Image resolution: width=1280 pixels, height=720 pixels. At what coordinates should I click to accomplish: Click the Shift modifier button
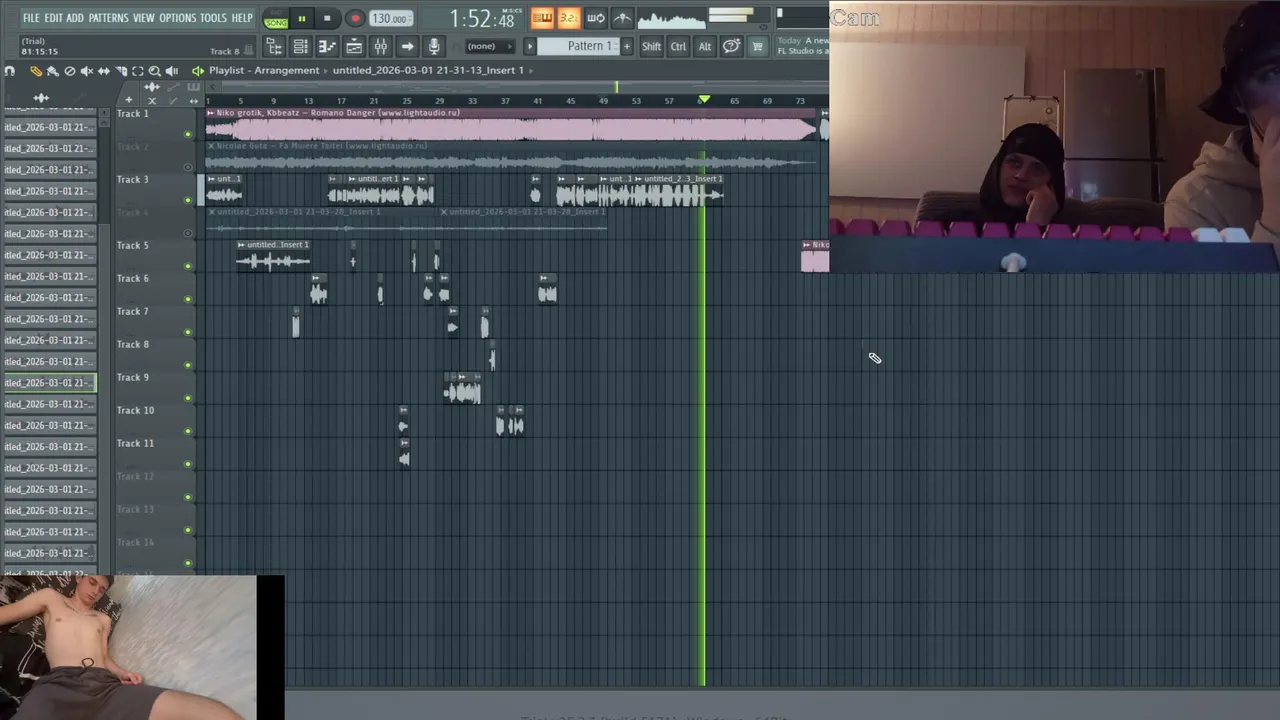point(651,46)
